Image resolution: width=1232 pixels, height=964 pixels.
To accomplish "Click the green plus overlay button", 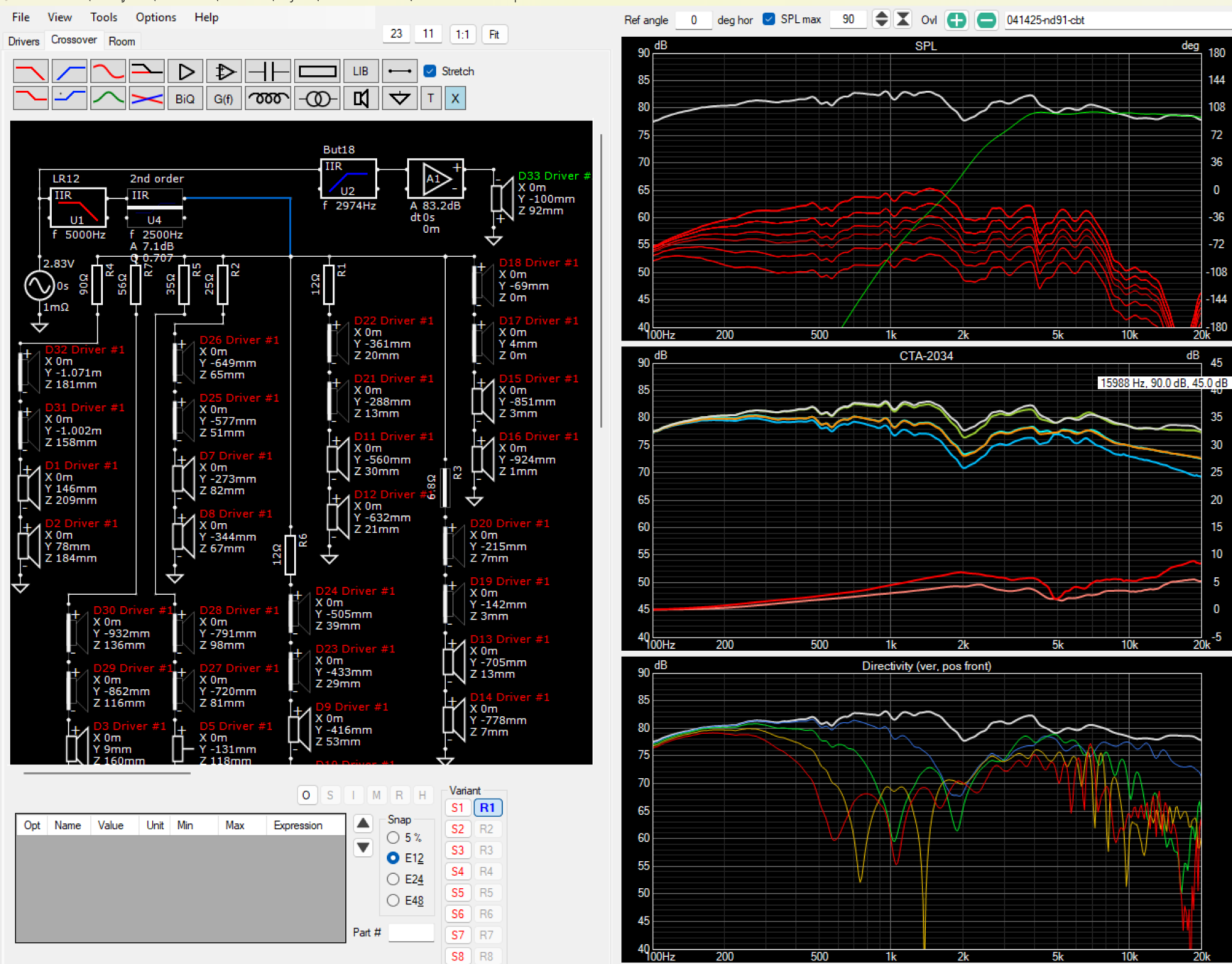I will [x=956, y=20].
